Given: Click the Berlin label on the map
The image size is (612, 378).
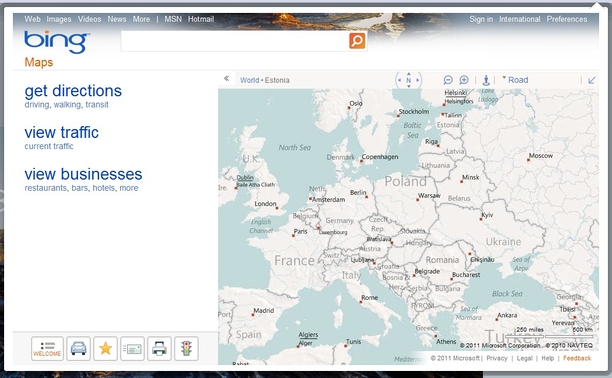Looking at the screenshot, I should (x=358, y=192).
